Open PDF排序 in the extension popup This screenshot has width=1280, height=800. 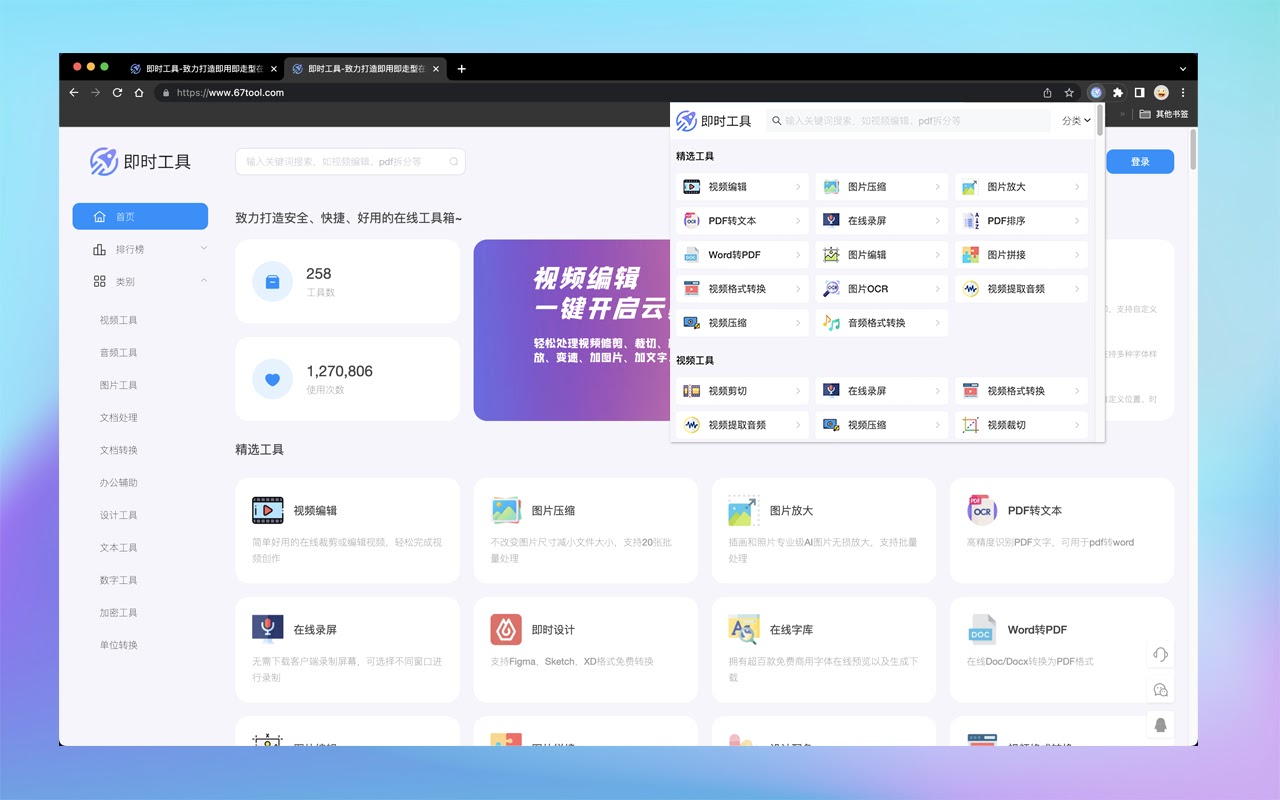[1021, 221]
